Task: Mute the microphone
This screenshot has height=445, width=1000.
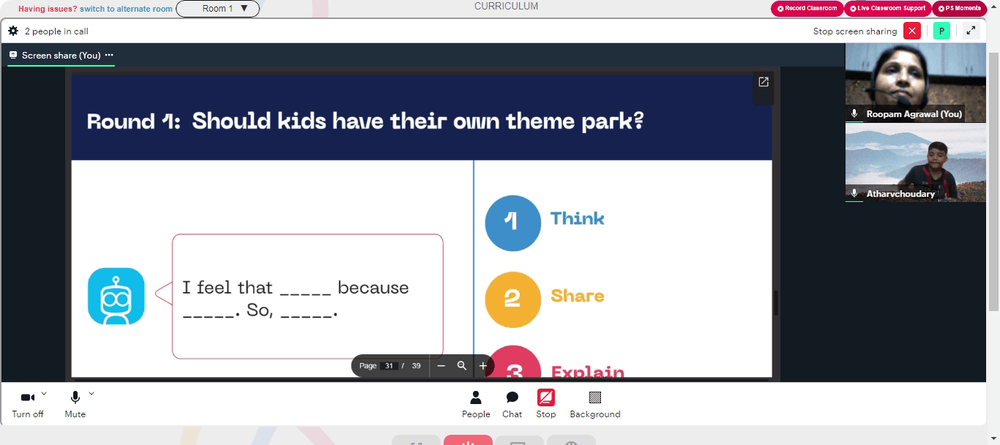Action: 75,405
